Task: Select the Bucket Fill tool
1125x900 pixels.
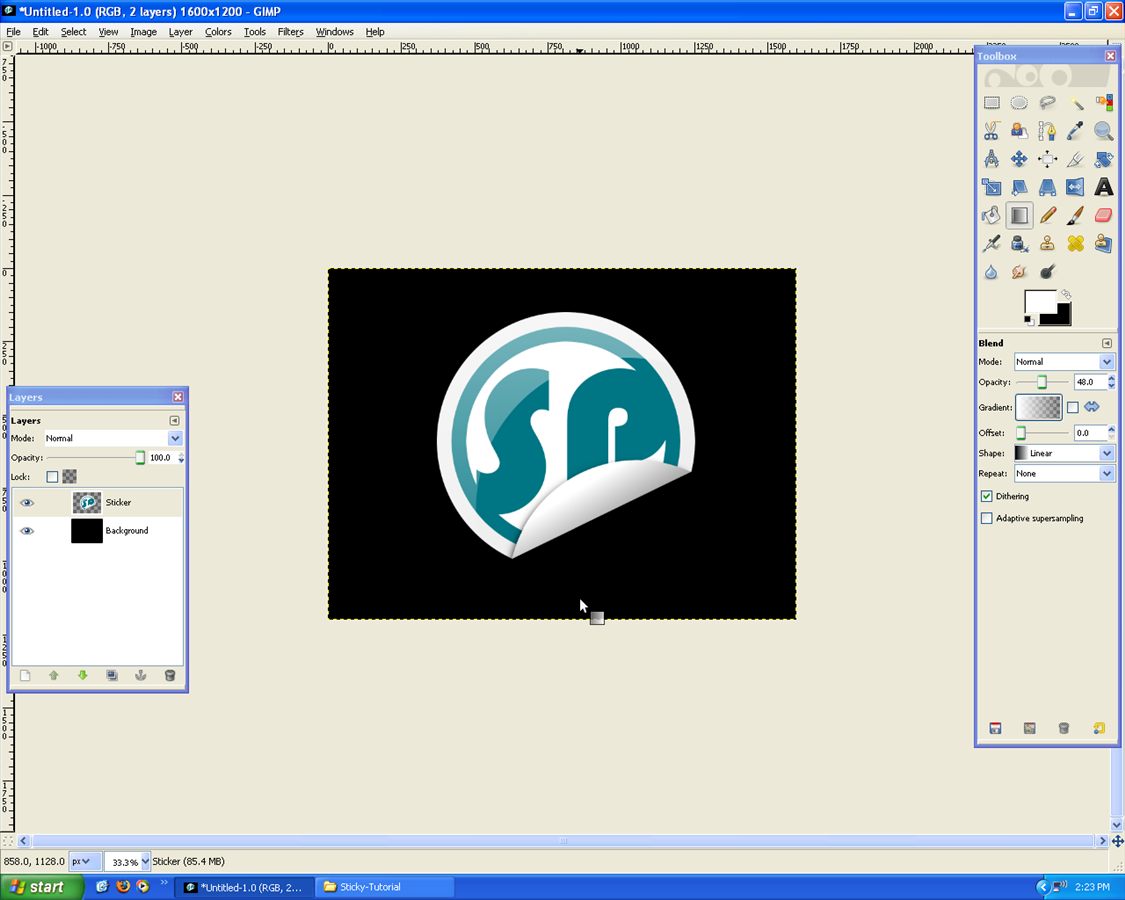Action: tap(992, 215)
